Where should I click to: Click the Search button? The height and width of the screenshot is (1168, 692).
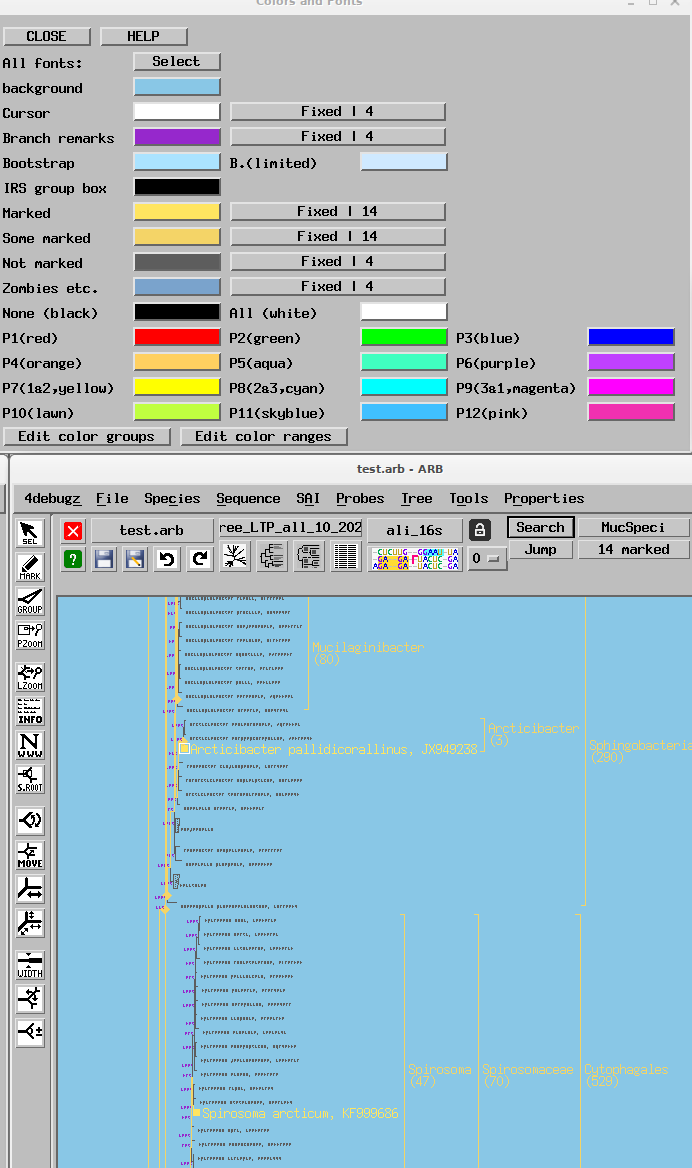tap(541, 527)
